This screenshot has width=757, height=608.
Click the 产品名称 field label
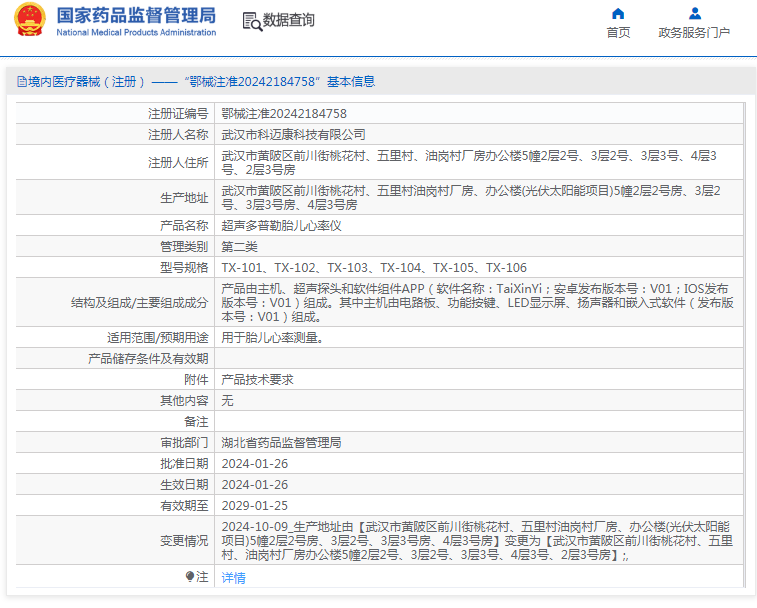click(184, 226)
